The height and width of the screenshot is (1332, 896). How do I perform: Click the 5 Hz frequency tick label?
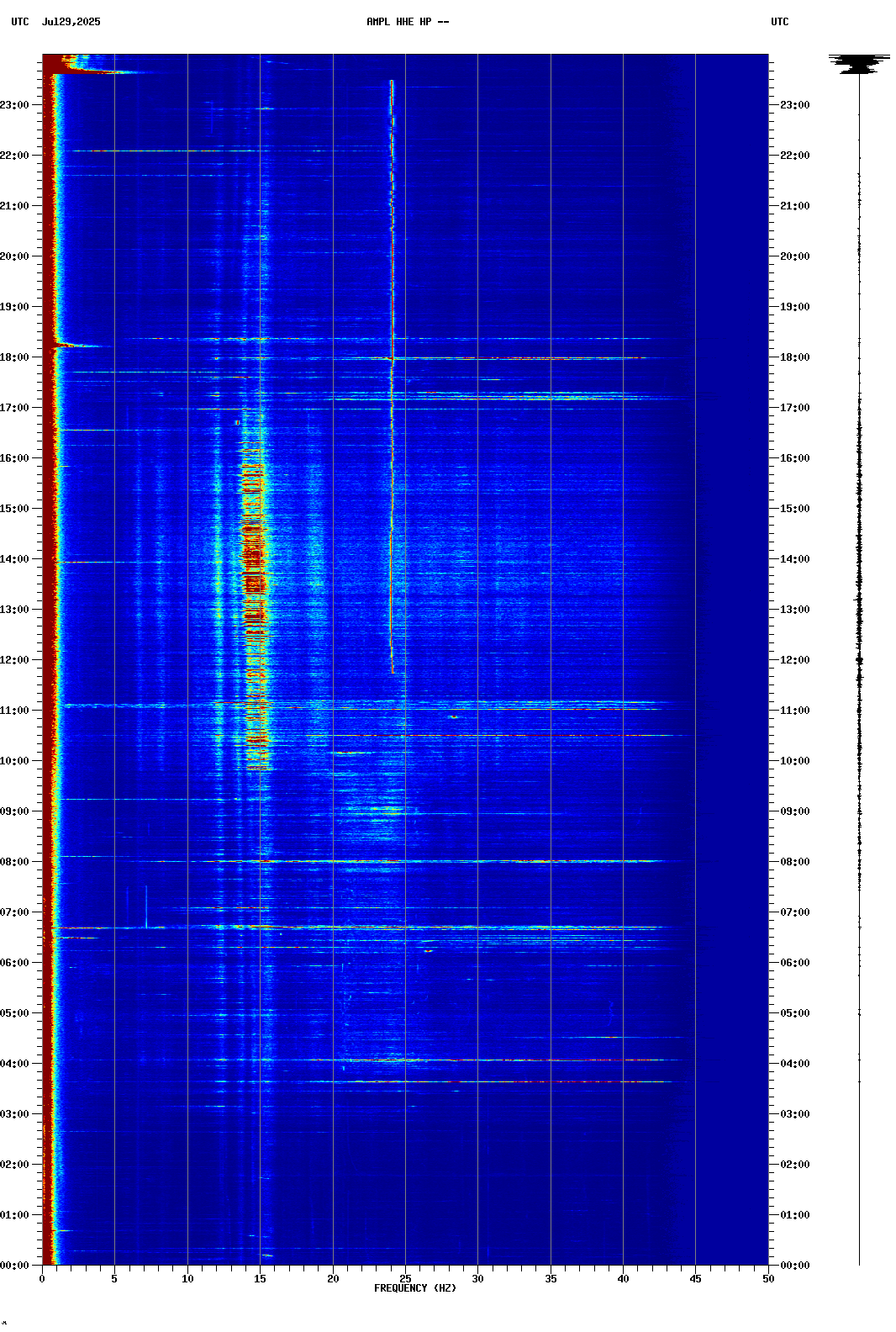(x=114, y=1279)
